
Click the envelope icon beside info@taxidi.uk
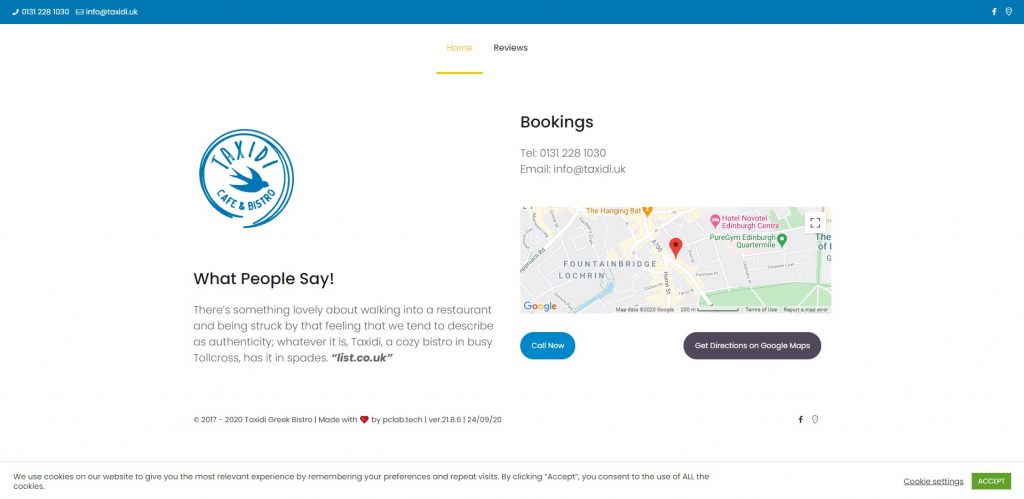click(x=80, y=12)
